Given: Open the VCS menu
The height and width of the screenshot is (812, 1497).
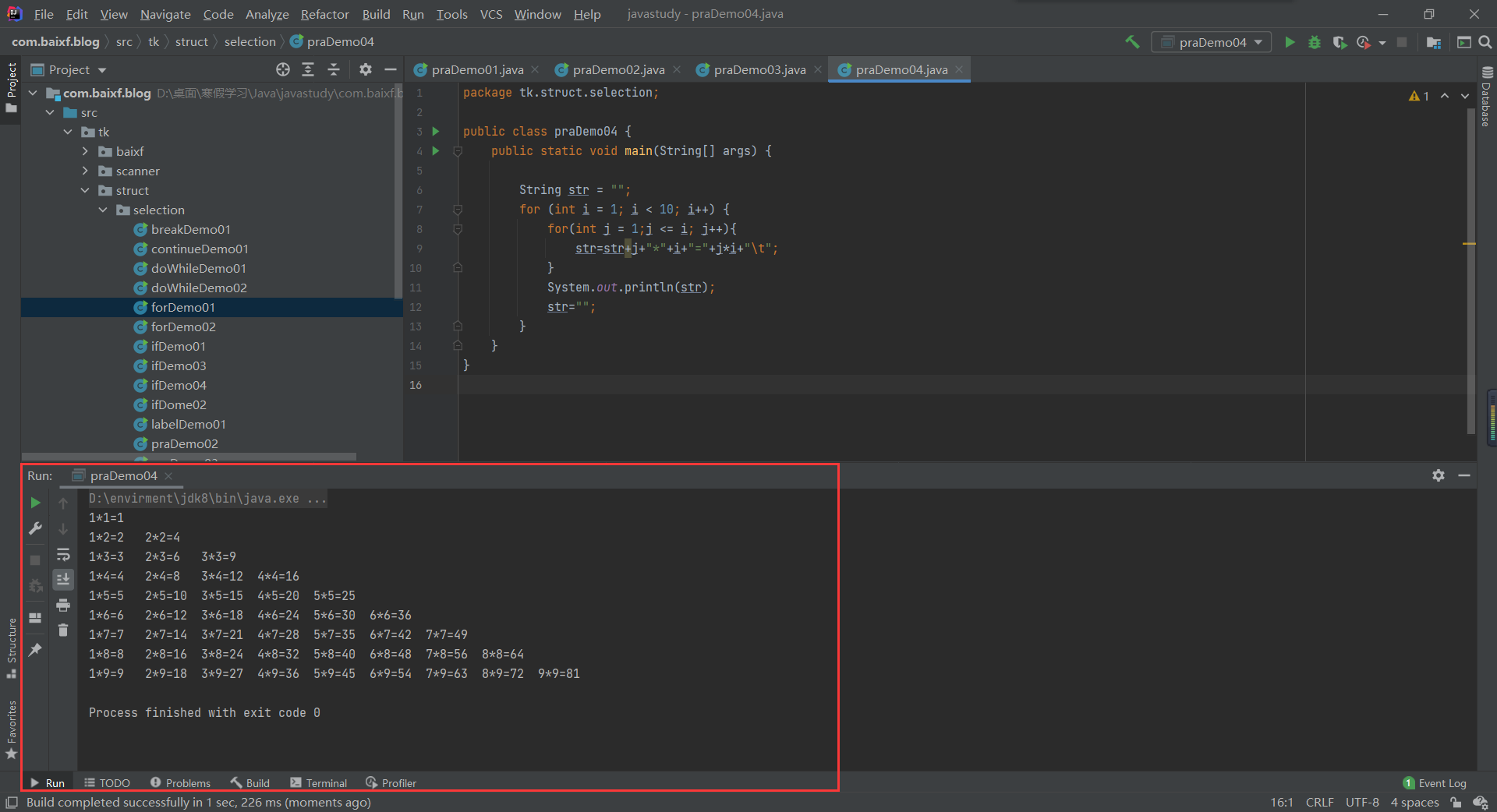Looking at the screenshot, I should [x=491, y=14].
